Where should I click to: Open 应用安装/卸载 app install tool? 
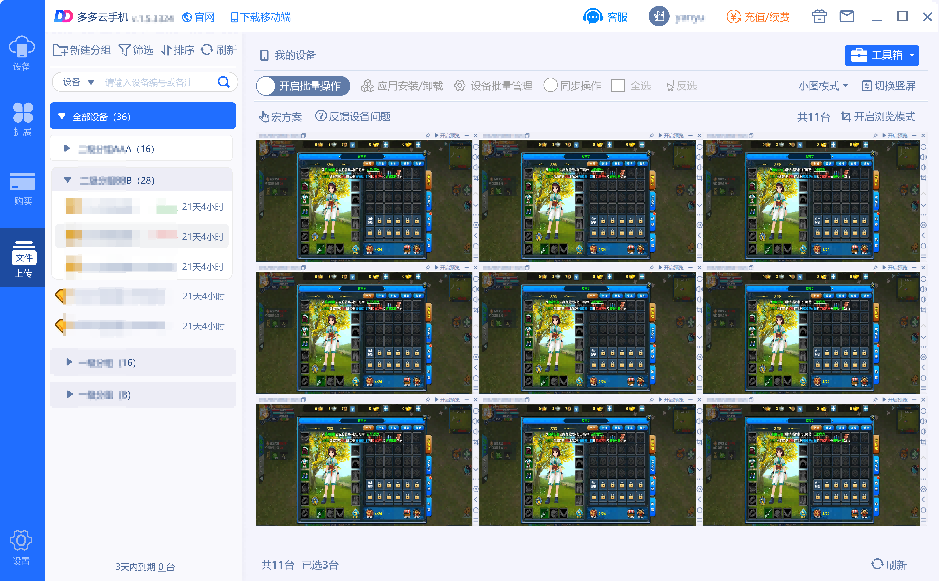point(402,86)
